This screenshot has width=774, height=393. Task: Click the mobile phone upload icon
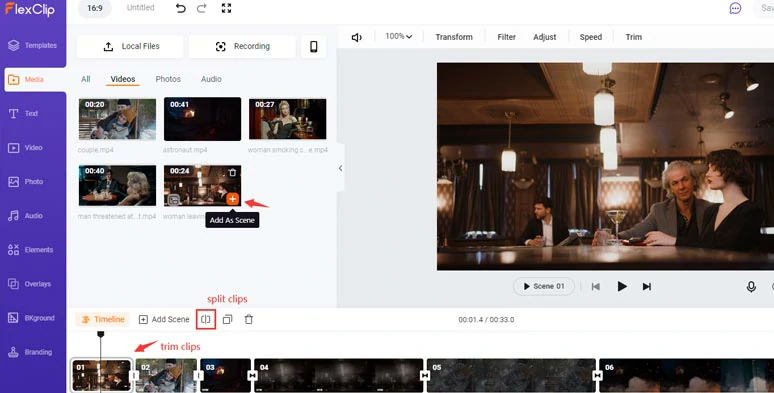tap(313, 46)
